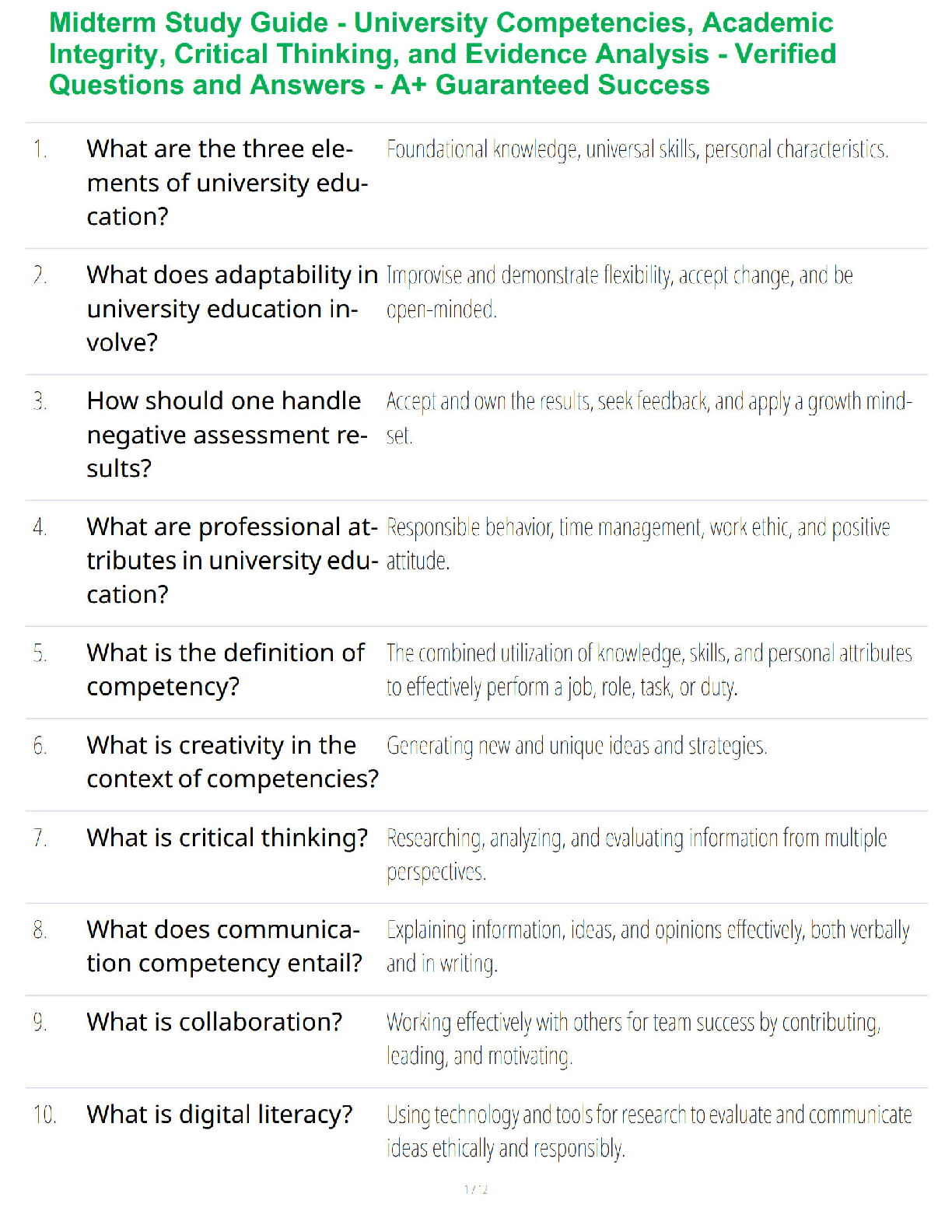This screenshot has height=1232, width=952.
Task: Click the growth mindset answer text
Action: (649, 418)
